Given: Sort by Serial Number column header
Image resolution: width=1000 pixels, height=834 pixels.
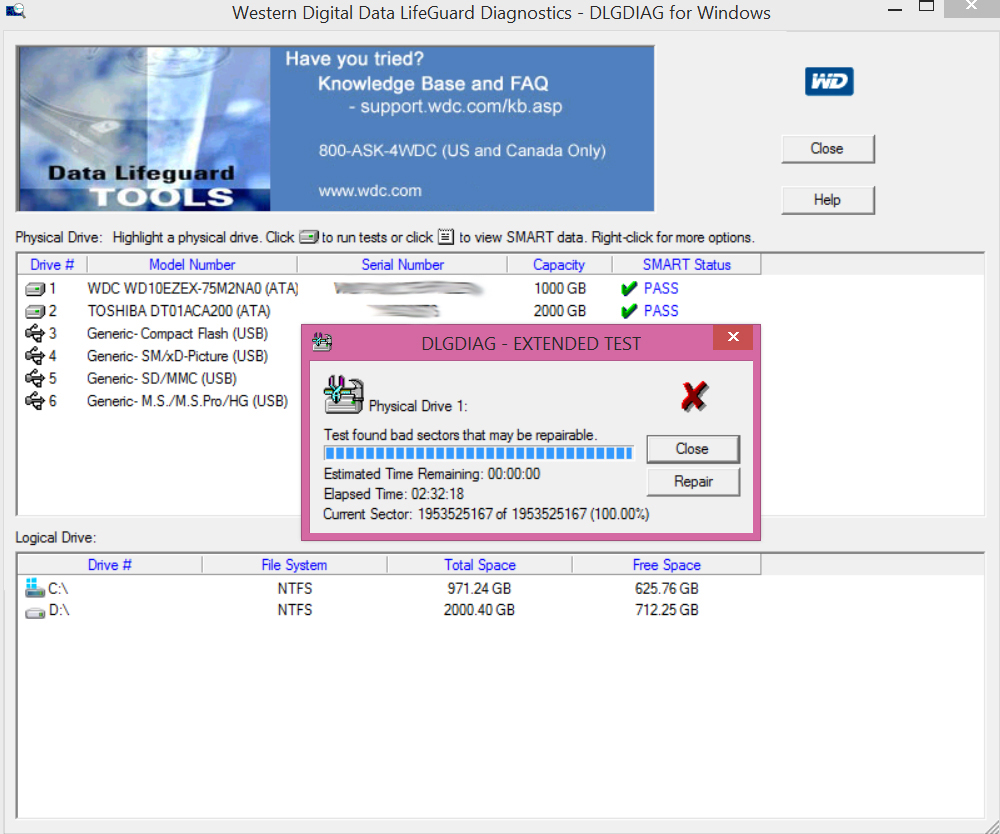Looking at the screenshot, I should [x=402, y=265].
